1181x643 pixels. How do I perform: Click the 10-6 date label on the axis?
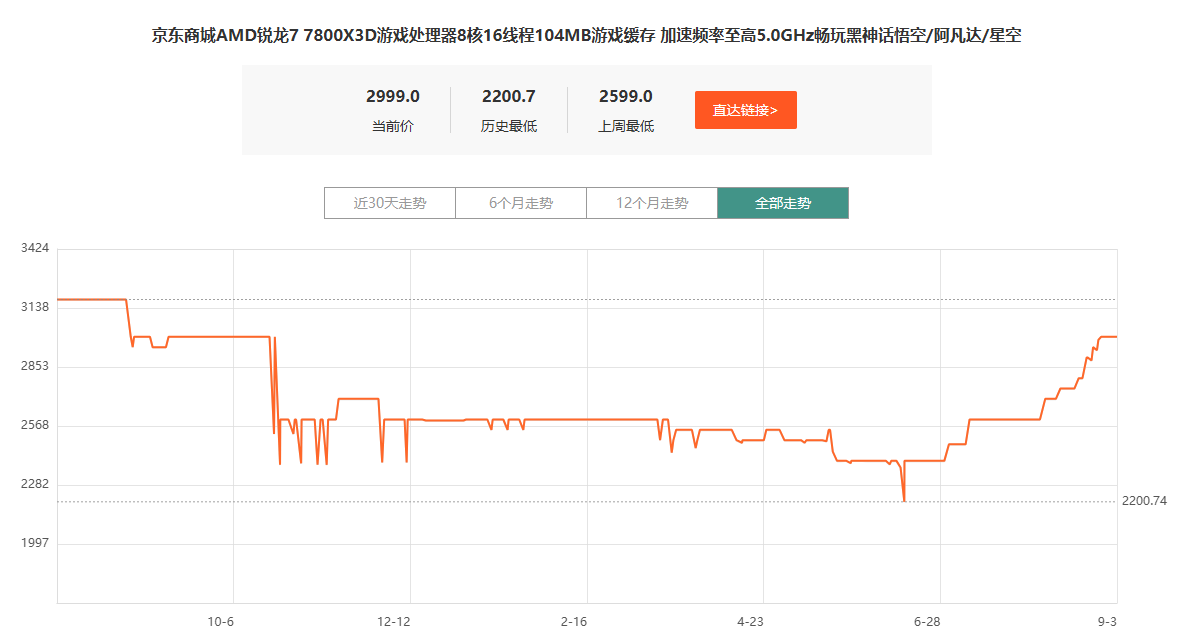[x=220, y=621]
